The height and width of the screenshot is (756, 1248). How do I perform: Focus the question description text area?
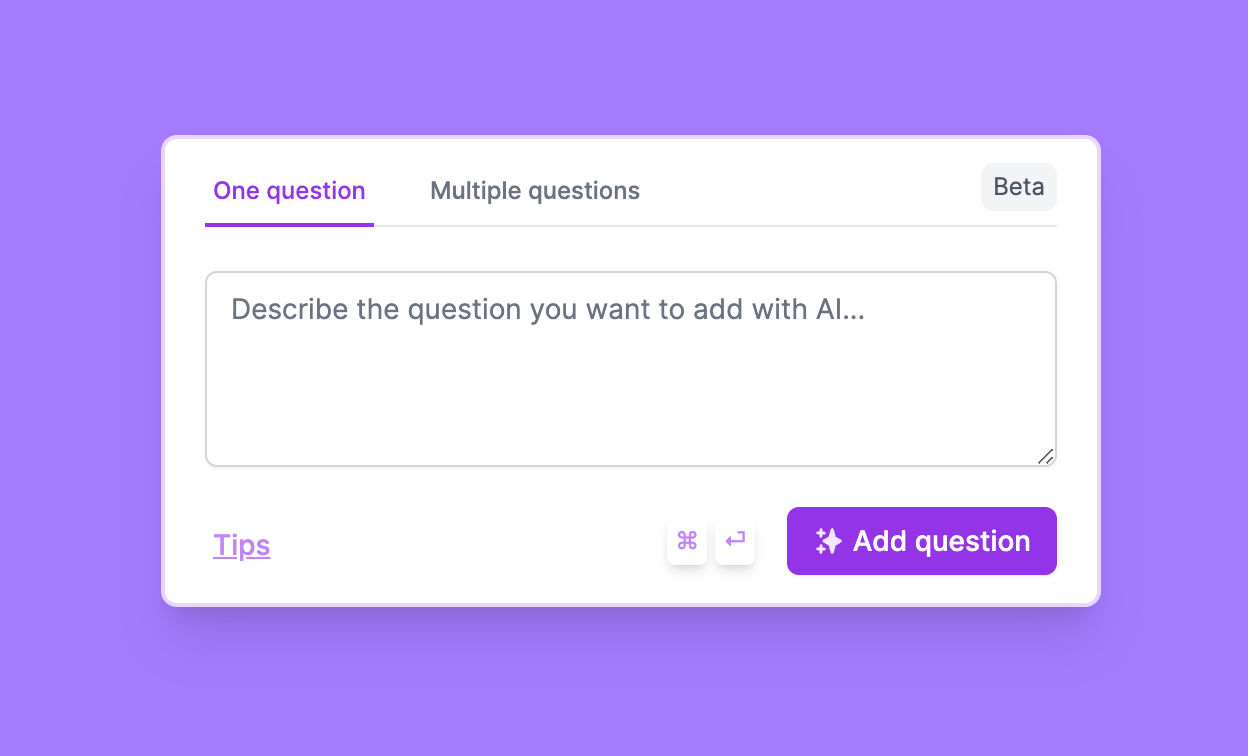[630, 368]
